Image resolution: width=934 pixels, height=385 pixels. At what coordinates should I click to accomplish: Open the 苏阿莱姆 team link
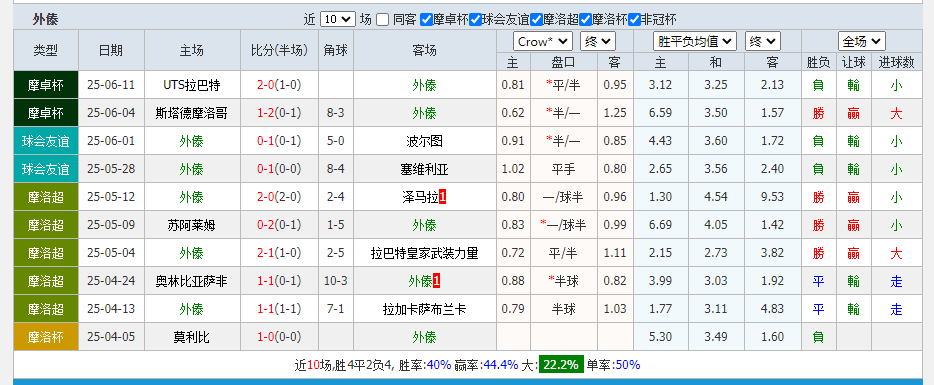192,225
